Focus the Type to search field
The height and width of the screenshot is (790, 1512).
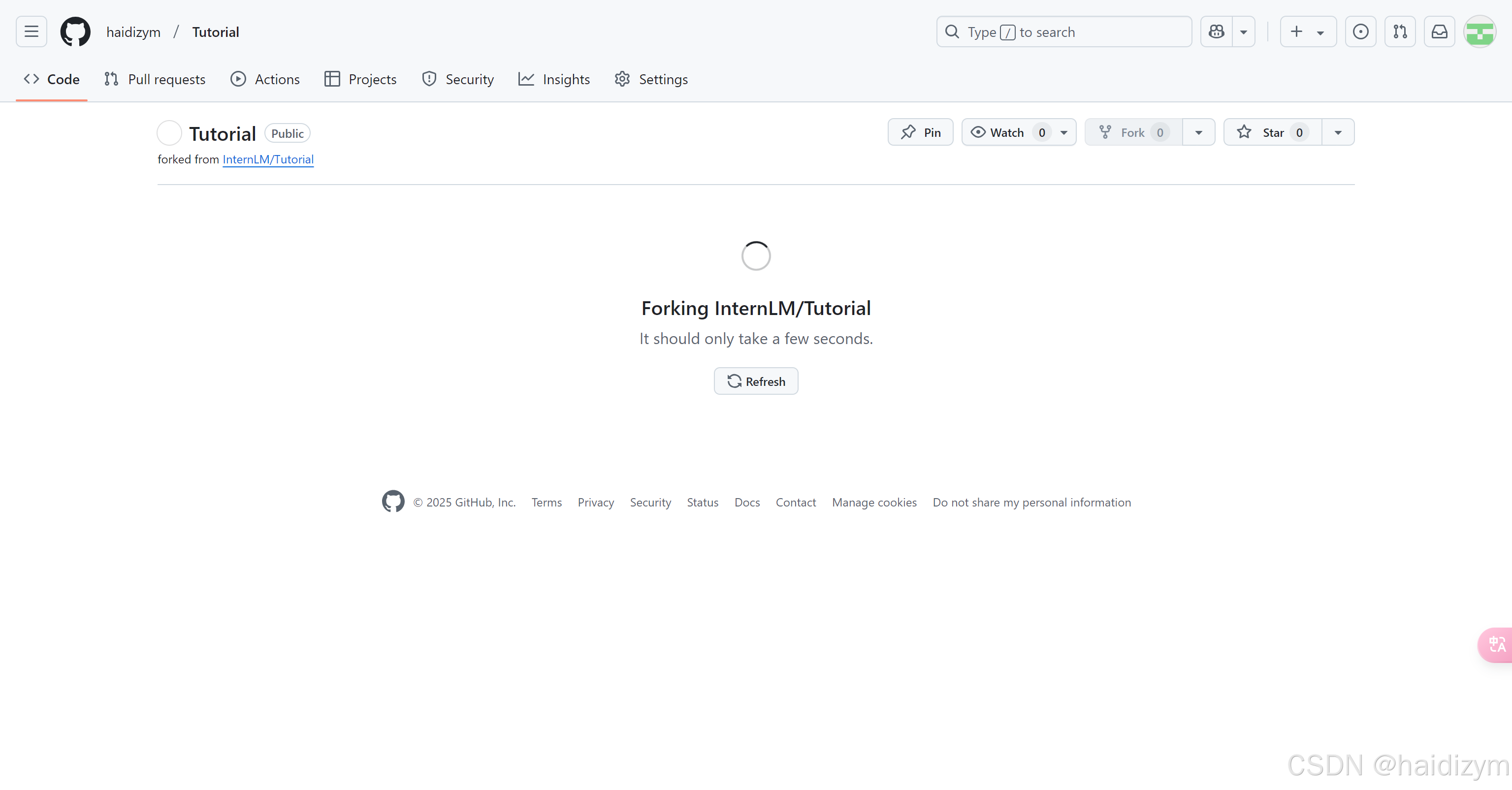click(x=1063, y=32)
